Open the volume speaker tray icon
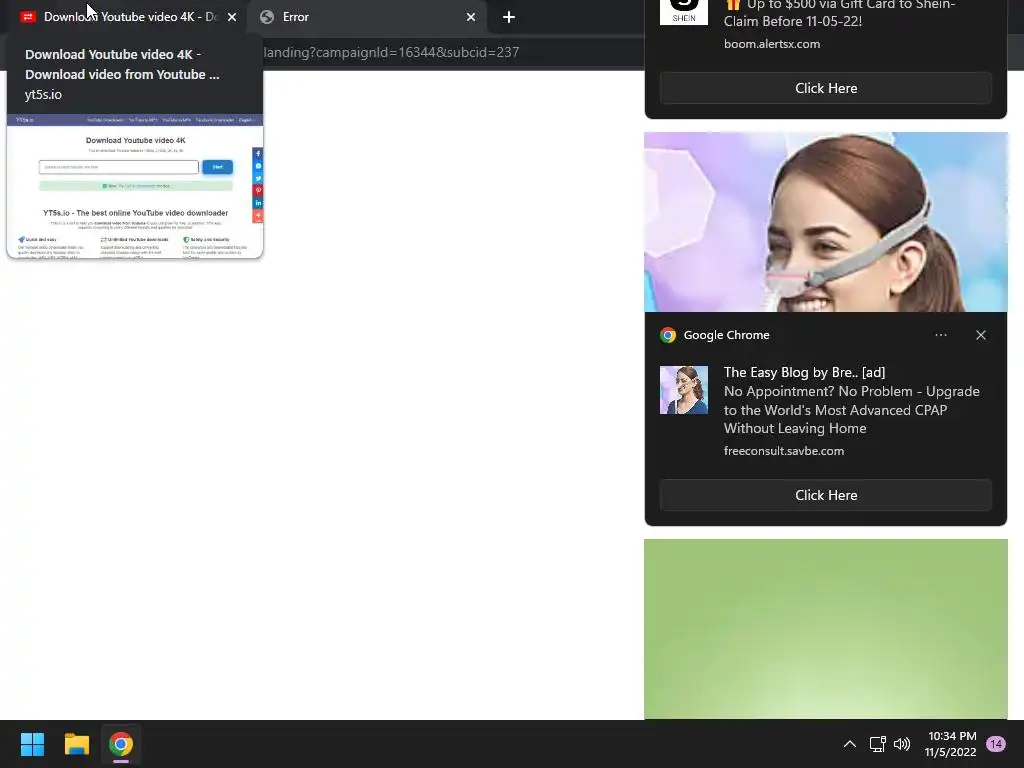The width and height of the screenshot is (1024, 768). coord(902,744)
